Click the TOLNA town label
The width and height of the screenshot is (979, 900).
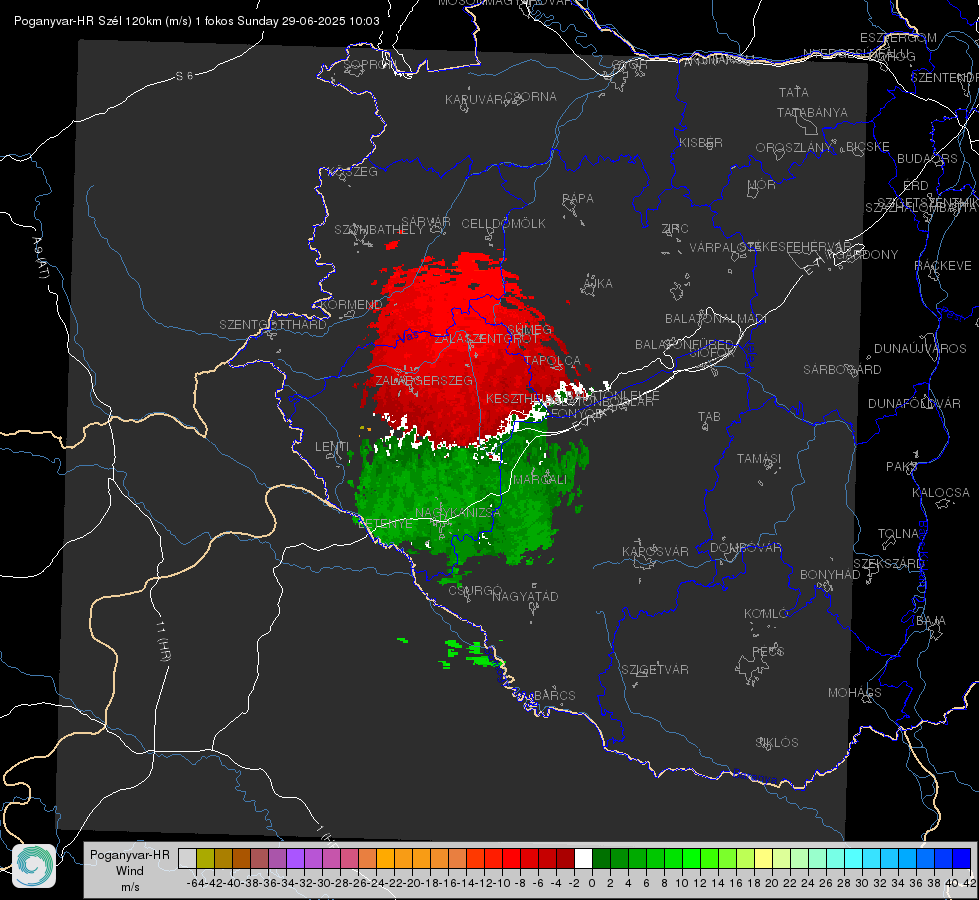pos(898,533)
